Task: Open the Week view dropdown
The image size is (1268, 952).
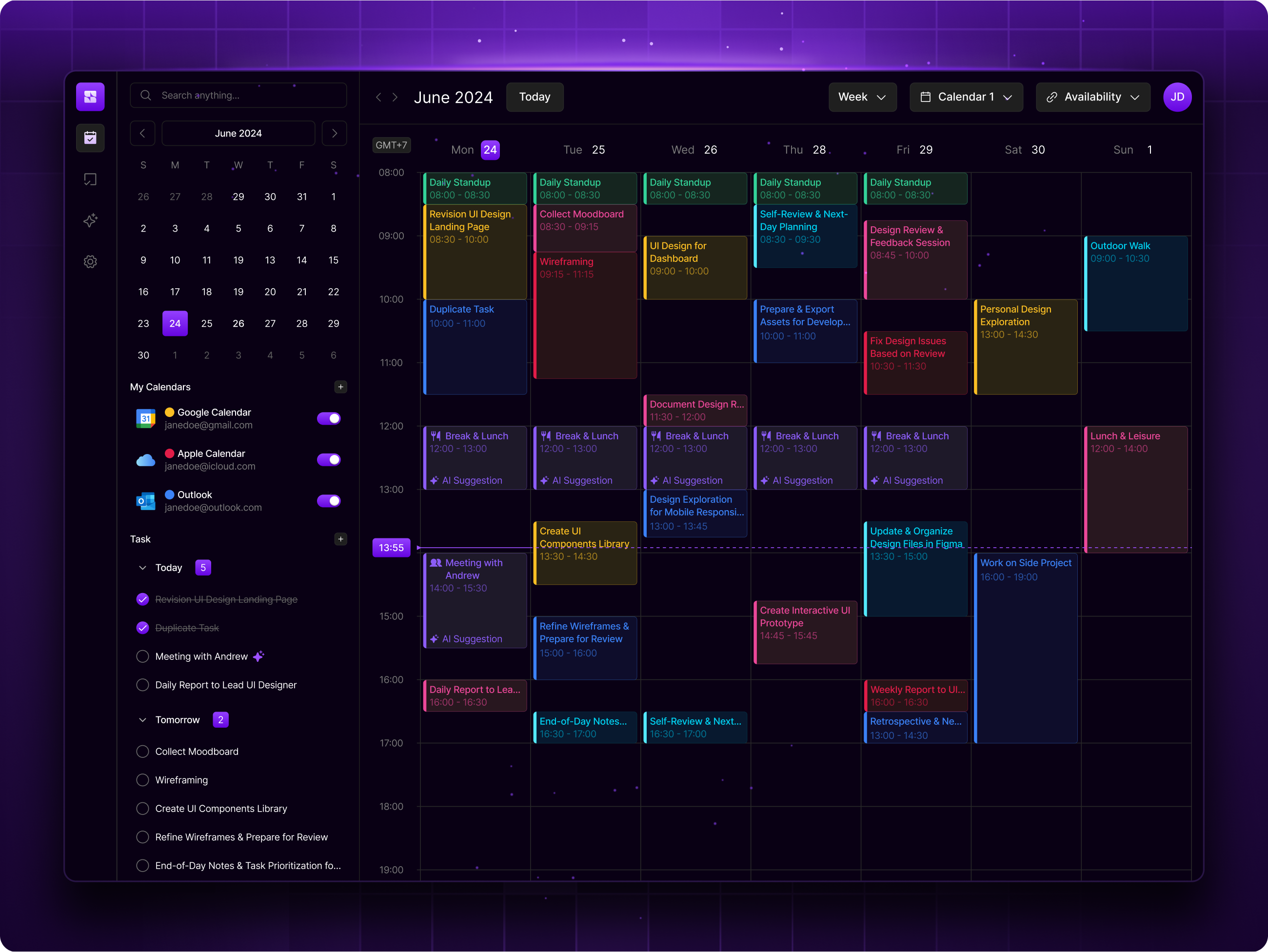Action: point(862,97)
